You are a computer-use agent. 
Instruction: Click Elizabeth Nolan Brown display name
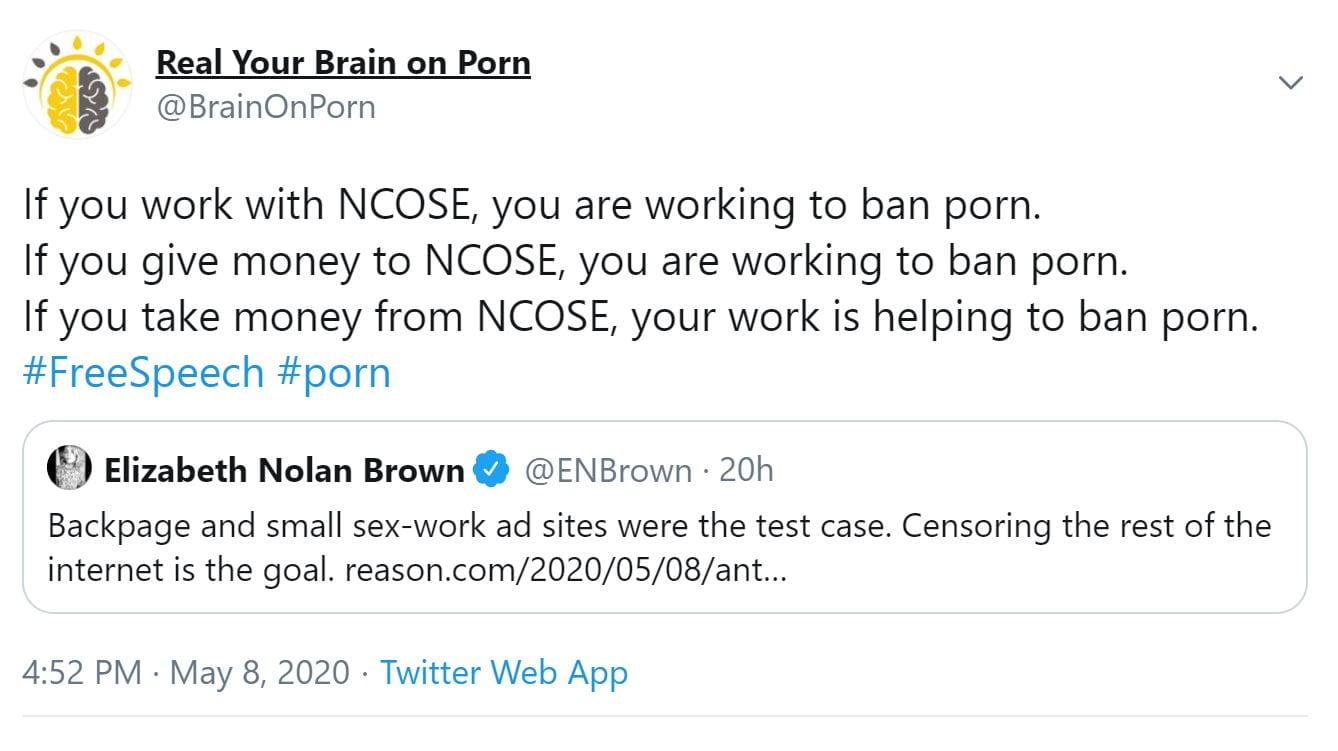[x=284, y=470]
